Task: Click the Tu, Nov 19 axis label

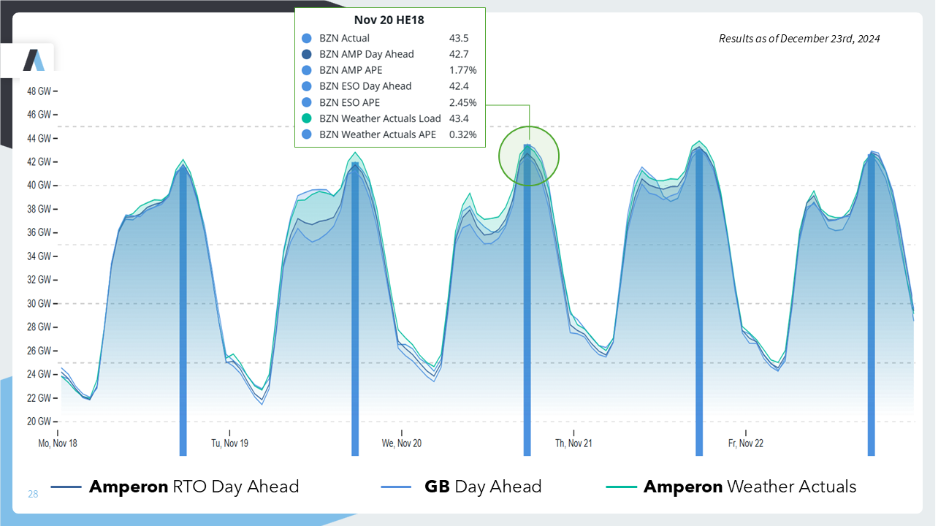Action: tap(230, 443)
